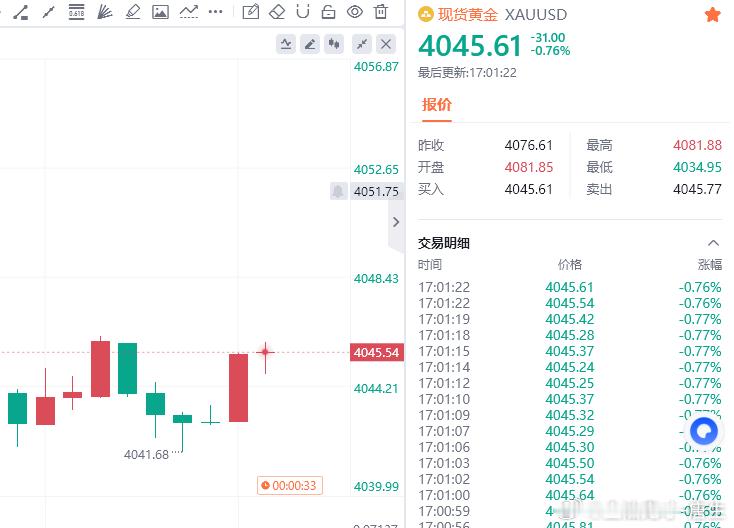Screen dimensions: 734x528
Task: Select the price line drawing tool
Action: [x=21, y=12]
